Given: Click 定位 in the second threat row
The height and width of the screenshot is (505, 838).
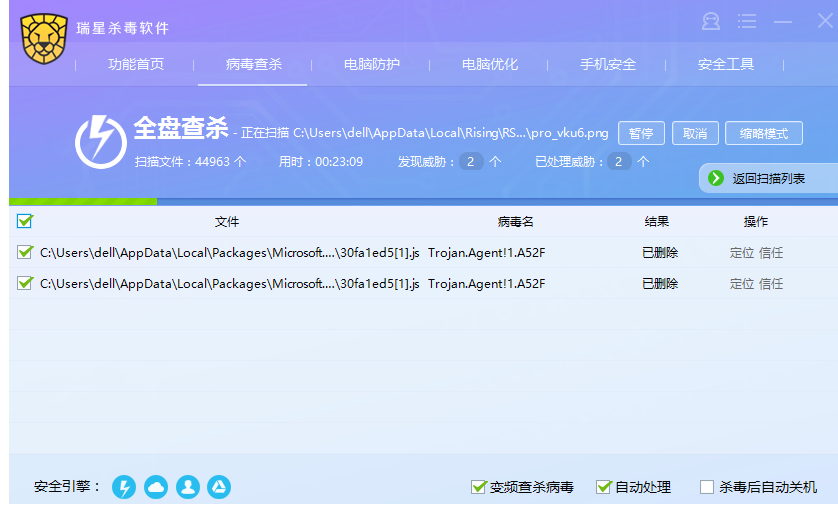Looking at the screenshot, I should click(x=742, y=284).
